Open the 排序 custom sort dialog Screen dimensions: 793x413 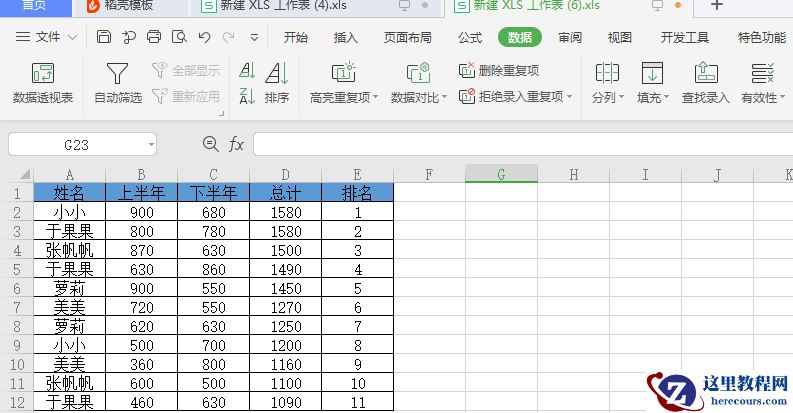click(x=277, y=83)
